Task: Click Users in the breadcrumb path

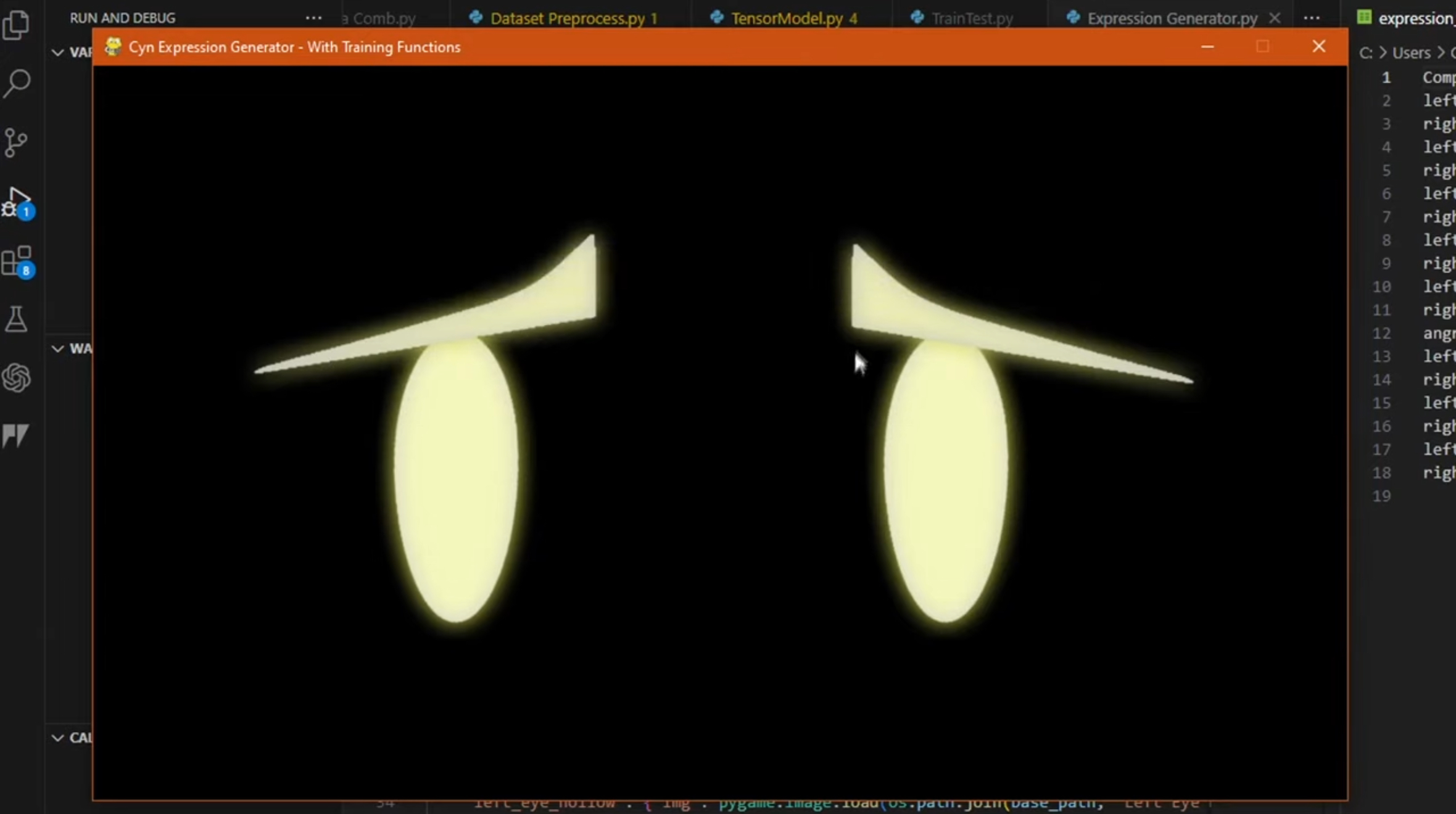Action: 1411,53
